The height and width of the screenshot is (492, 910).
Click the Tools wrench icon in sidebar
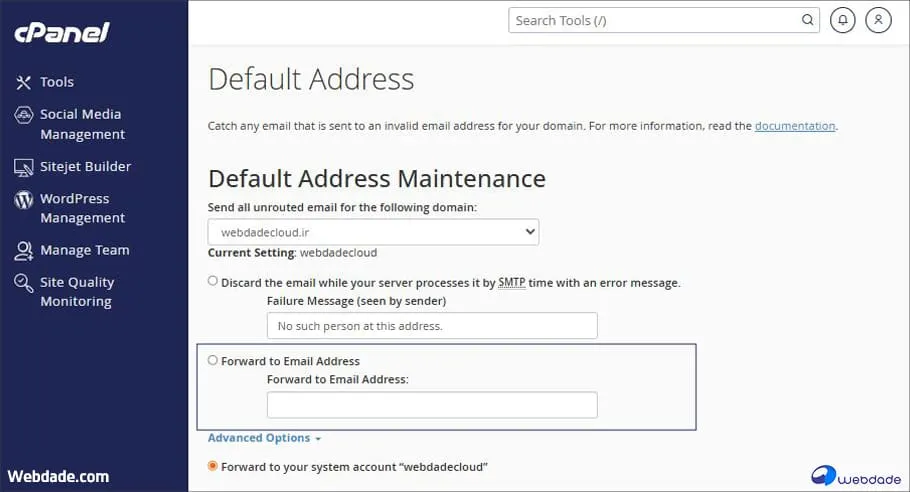pos(24,82)
